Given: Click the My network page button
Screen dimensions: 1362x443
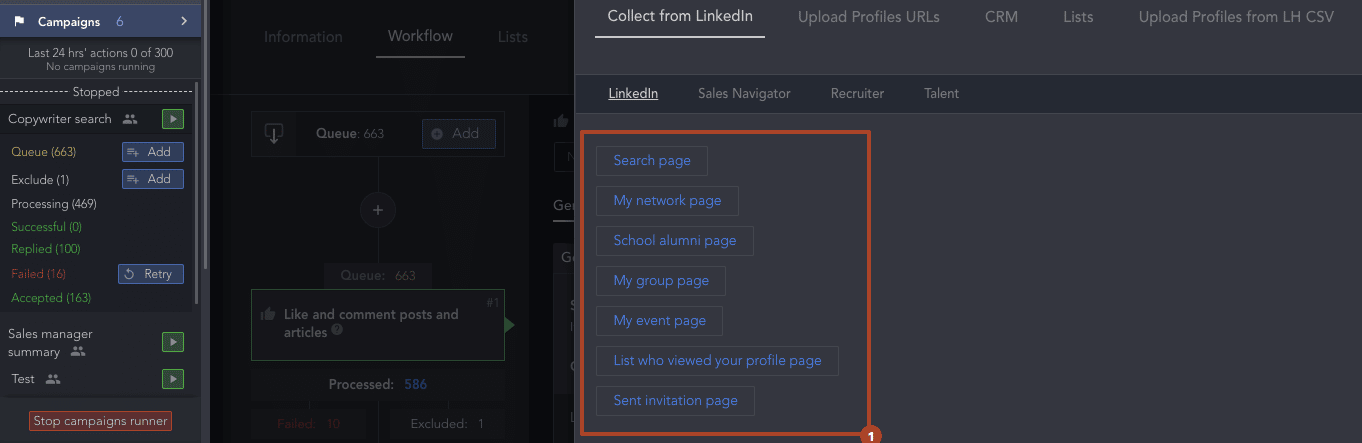Looking at the screenshot, I should tap(667, 200).
